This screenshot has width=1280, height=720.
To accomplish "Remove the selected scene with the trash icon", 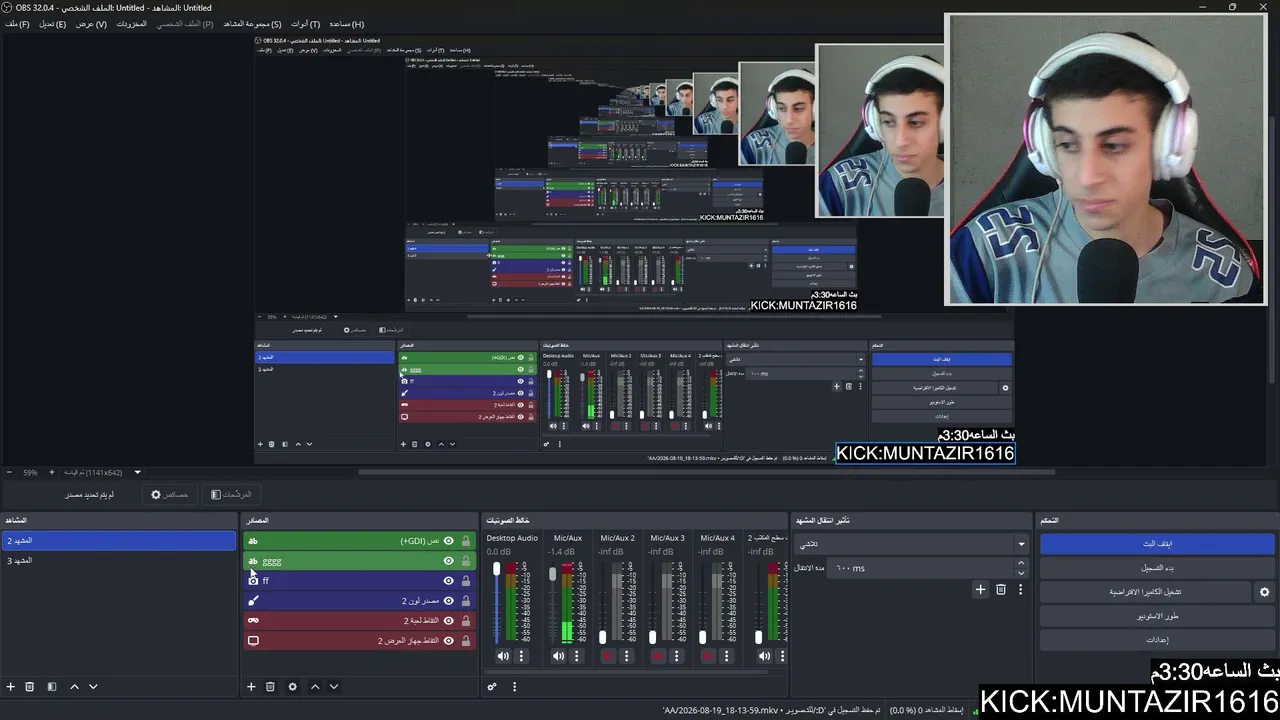I will tap(30, 687).
